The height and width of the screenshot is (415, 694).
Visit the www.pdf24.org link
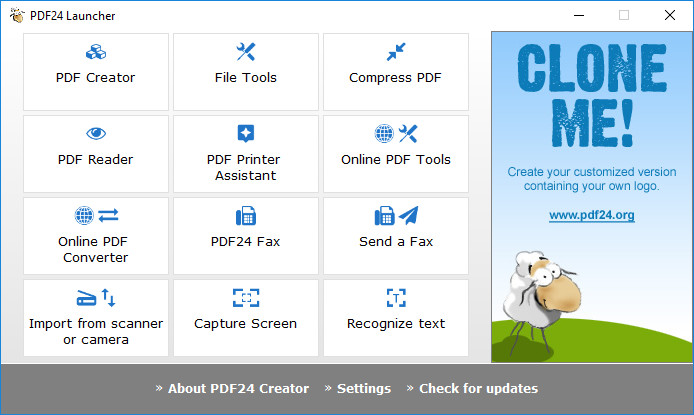591,215
